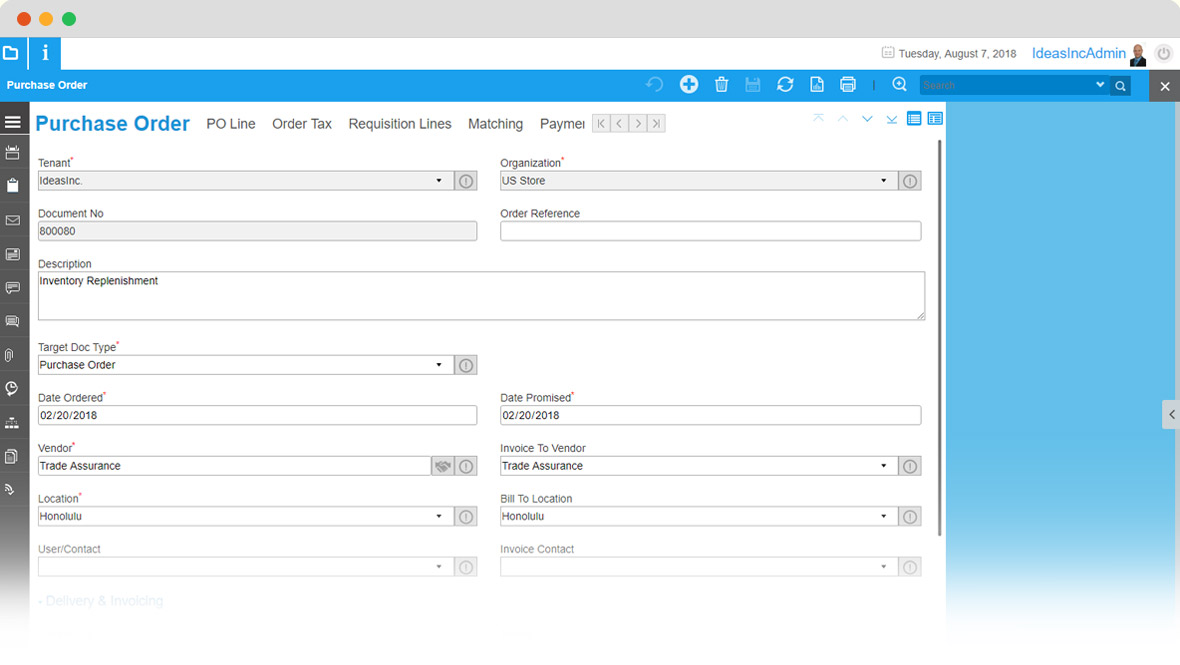Open the attachment paperclip sidebar icon

[11, 355]
